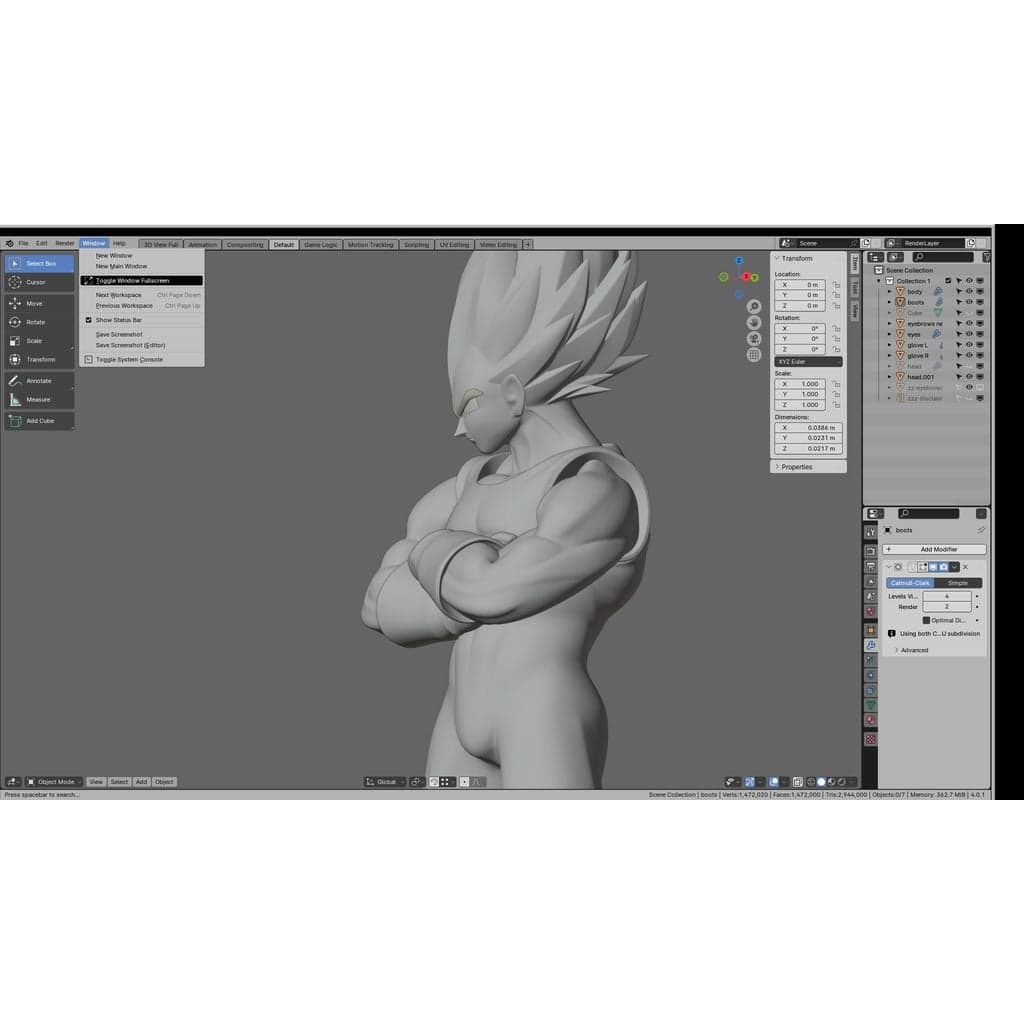
Task: Click the Location X input field
Action: [x=800, y=285]
